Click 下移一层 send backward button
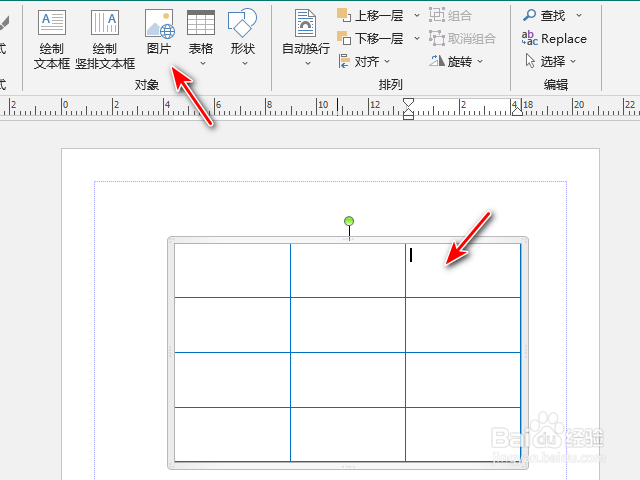 (x=370, y=38)
